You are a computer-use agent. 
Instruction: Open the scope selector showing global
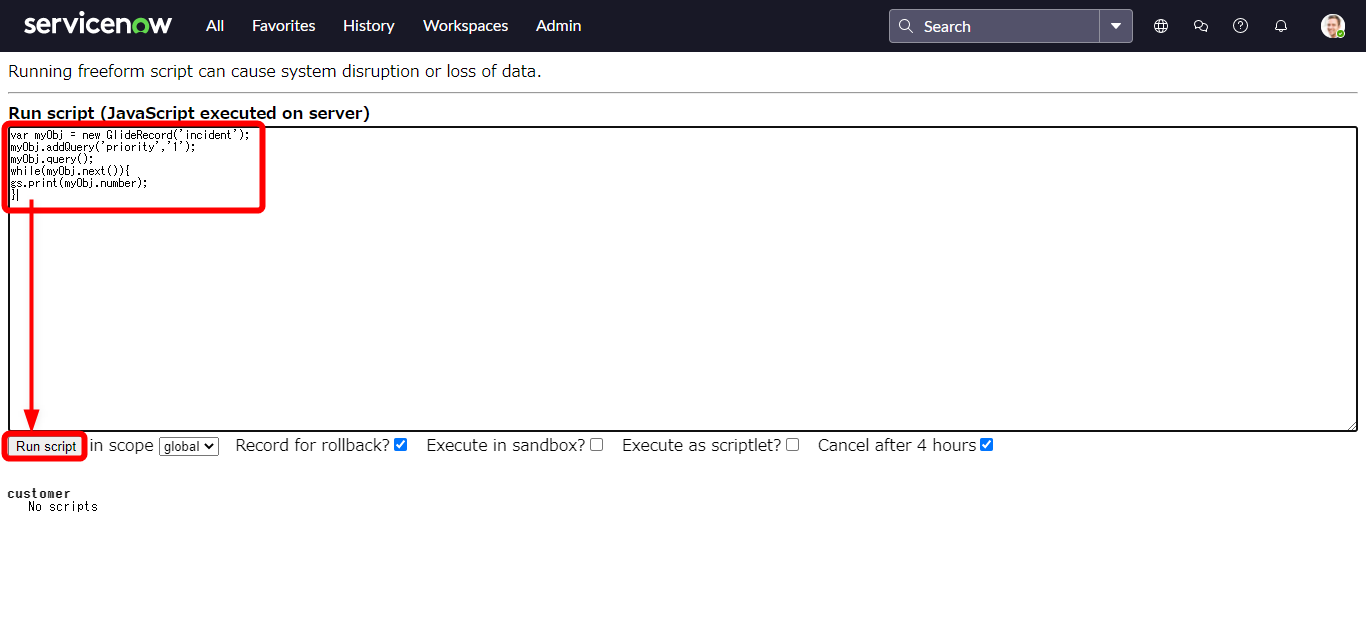click(188, 446)
